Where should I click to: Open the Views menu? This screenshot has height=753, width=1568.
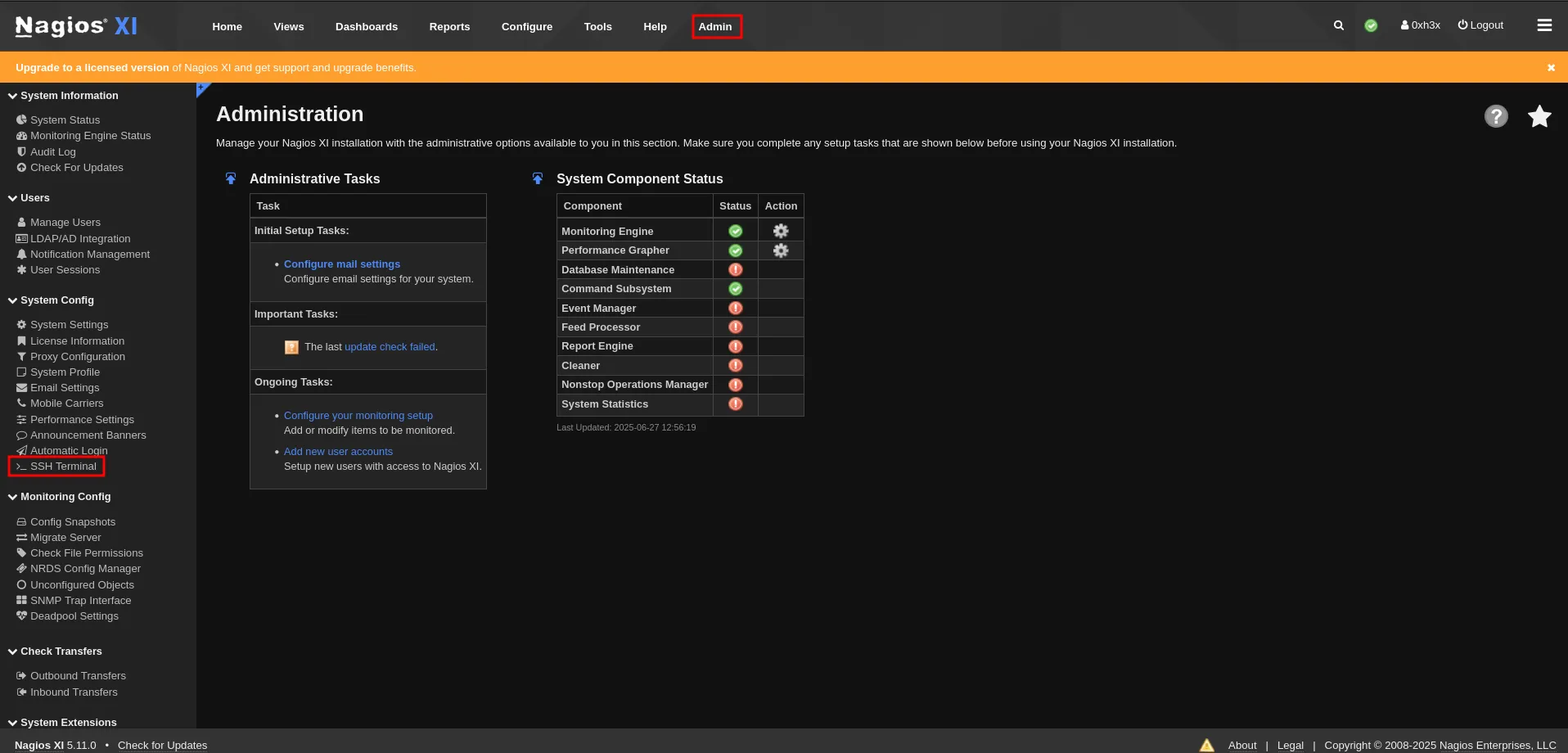[289, 26]
